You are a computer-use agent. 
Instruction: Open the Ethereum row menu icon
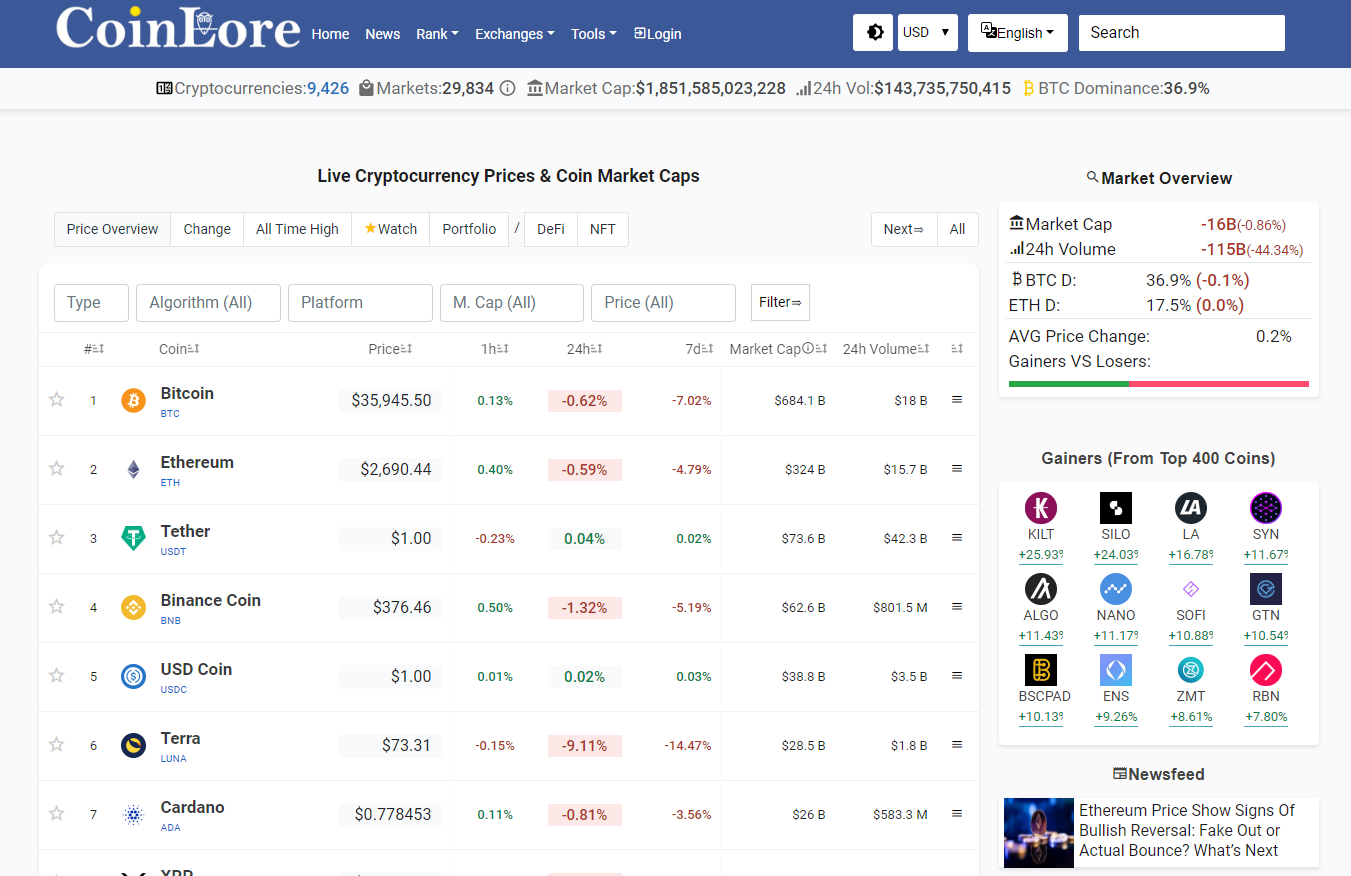[957, 469]
